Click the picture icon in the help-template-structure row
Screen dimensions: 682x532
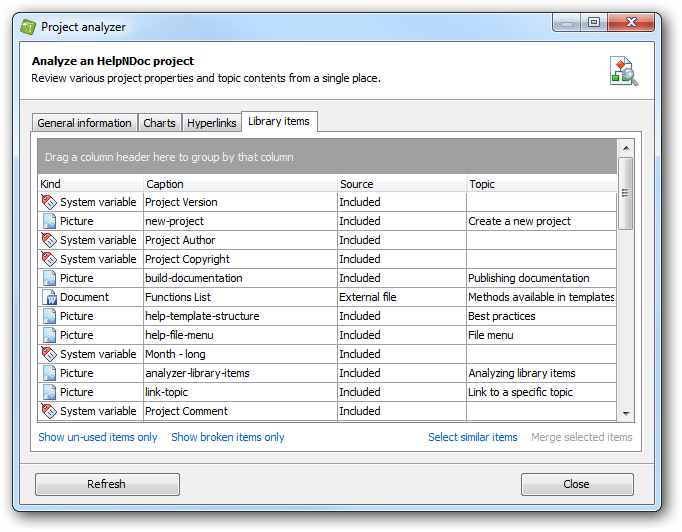(49, 316)
